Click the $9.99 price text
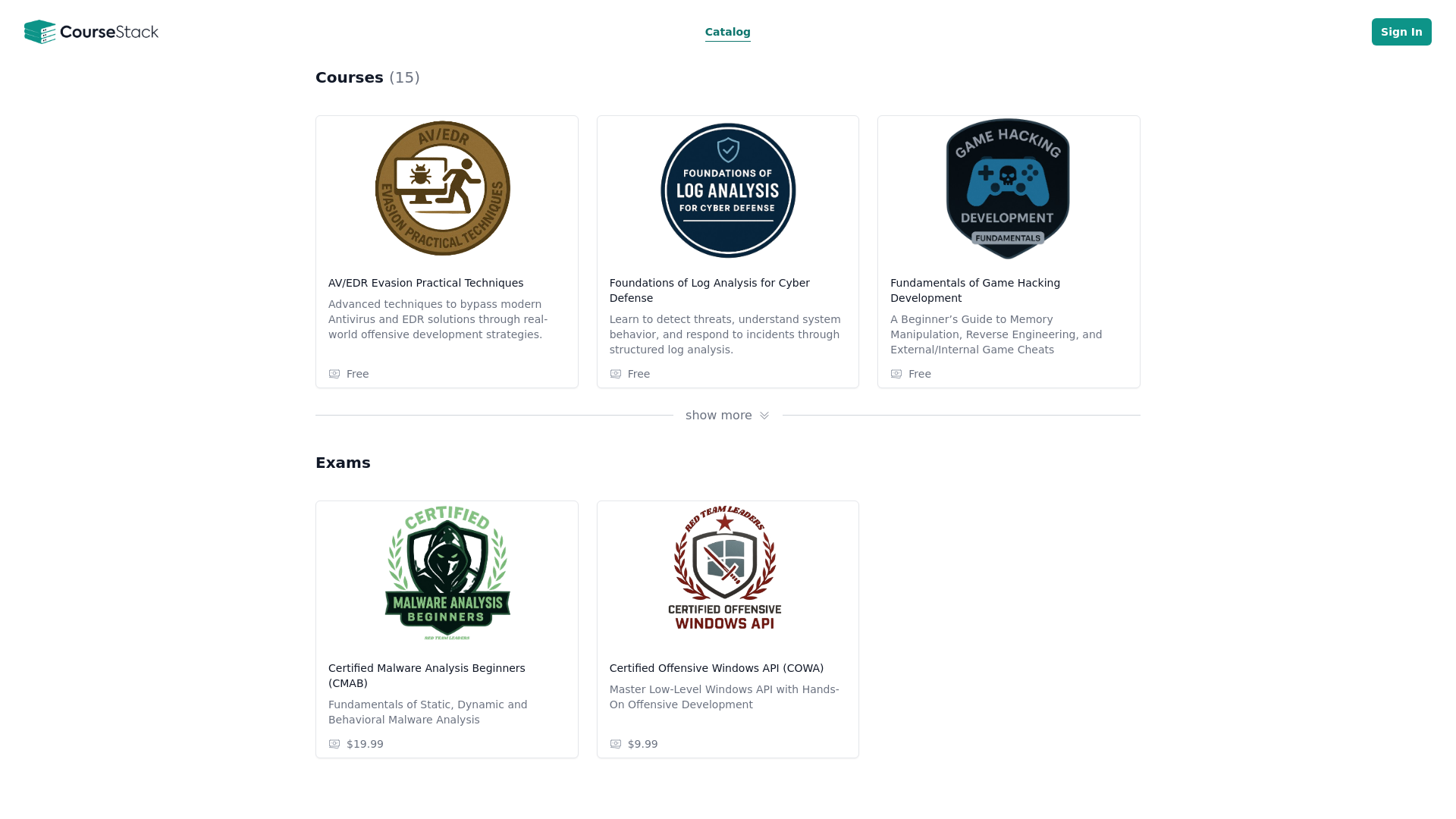 (x=643, y=744)
